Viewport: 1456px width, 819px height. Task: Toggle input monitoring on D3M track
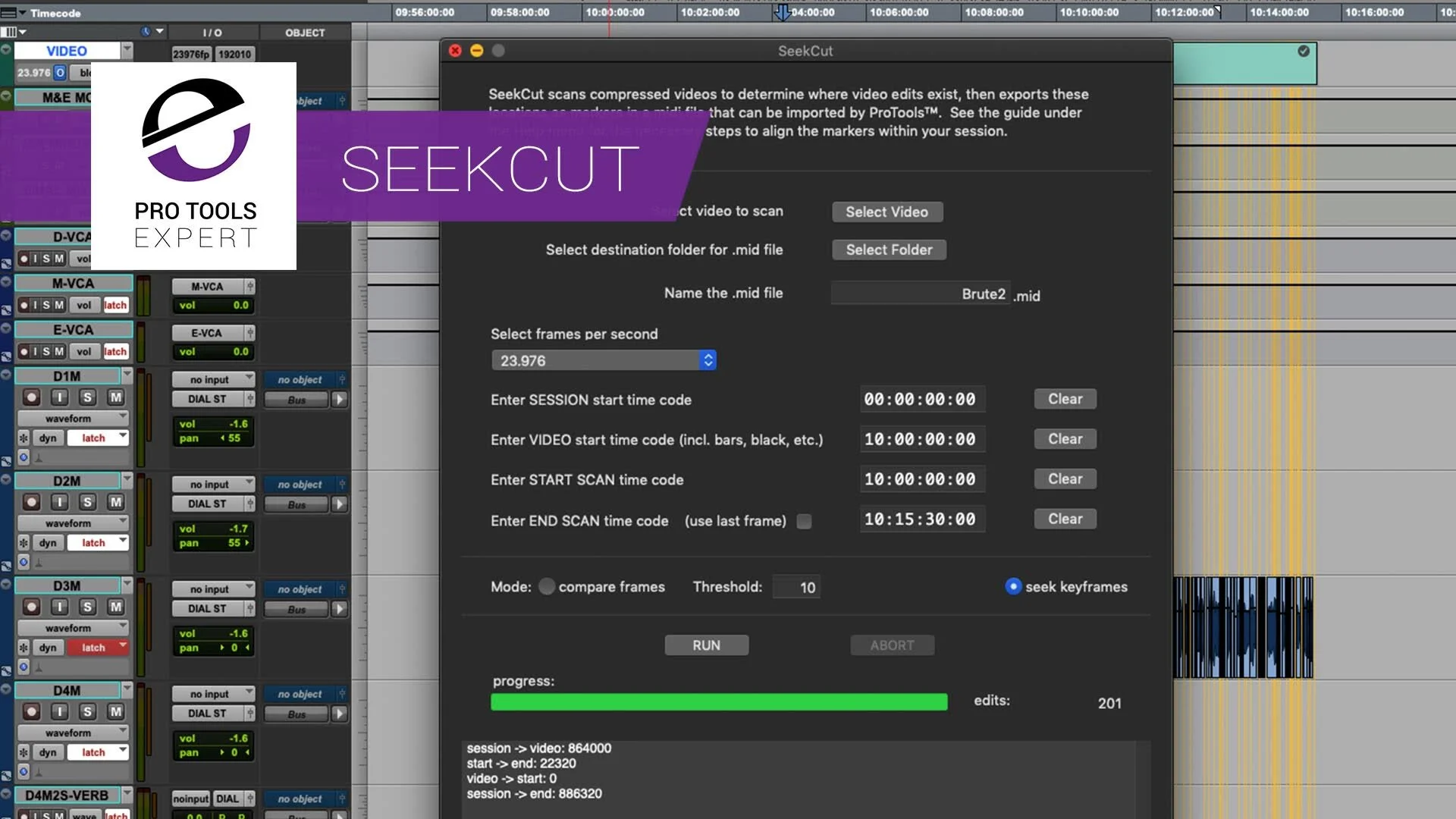[60, 607]
